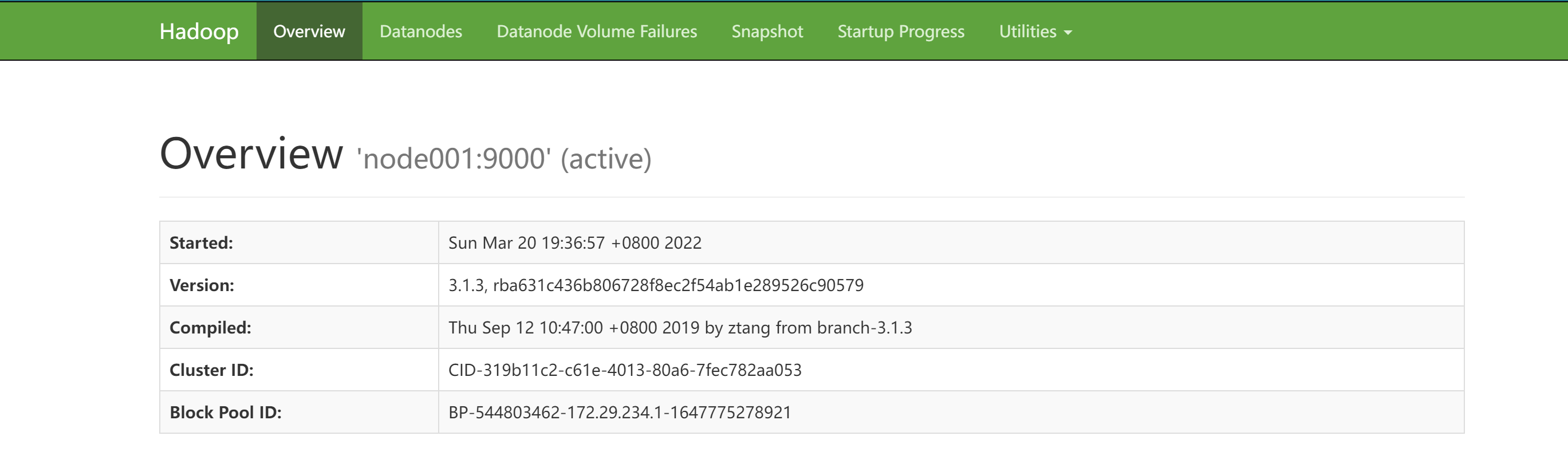
Task: Click 'node001:9000' (active) subtitle text
Action: (504, 159)
